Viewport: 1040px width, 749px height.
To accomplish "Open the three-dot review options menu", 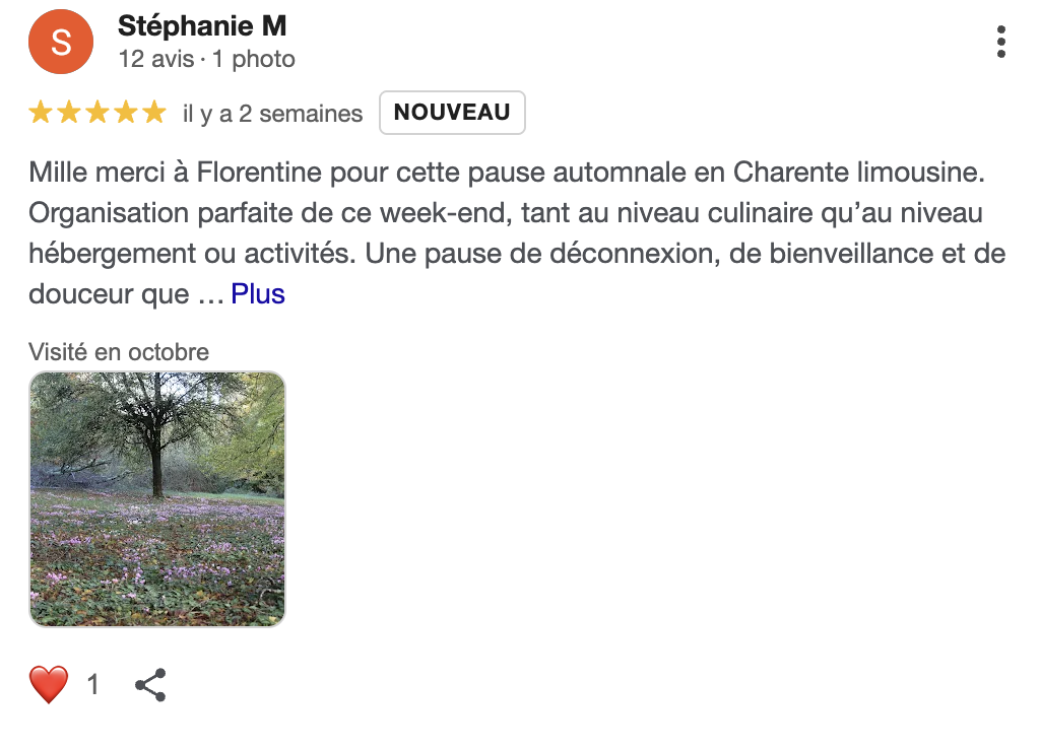I will pos(1000,42).
